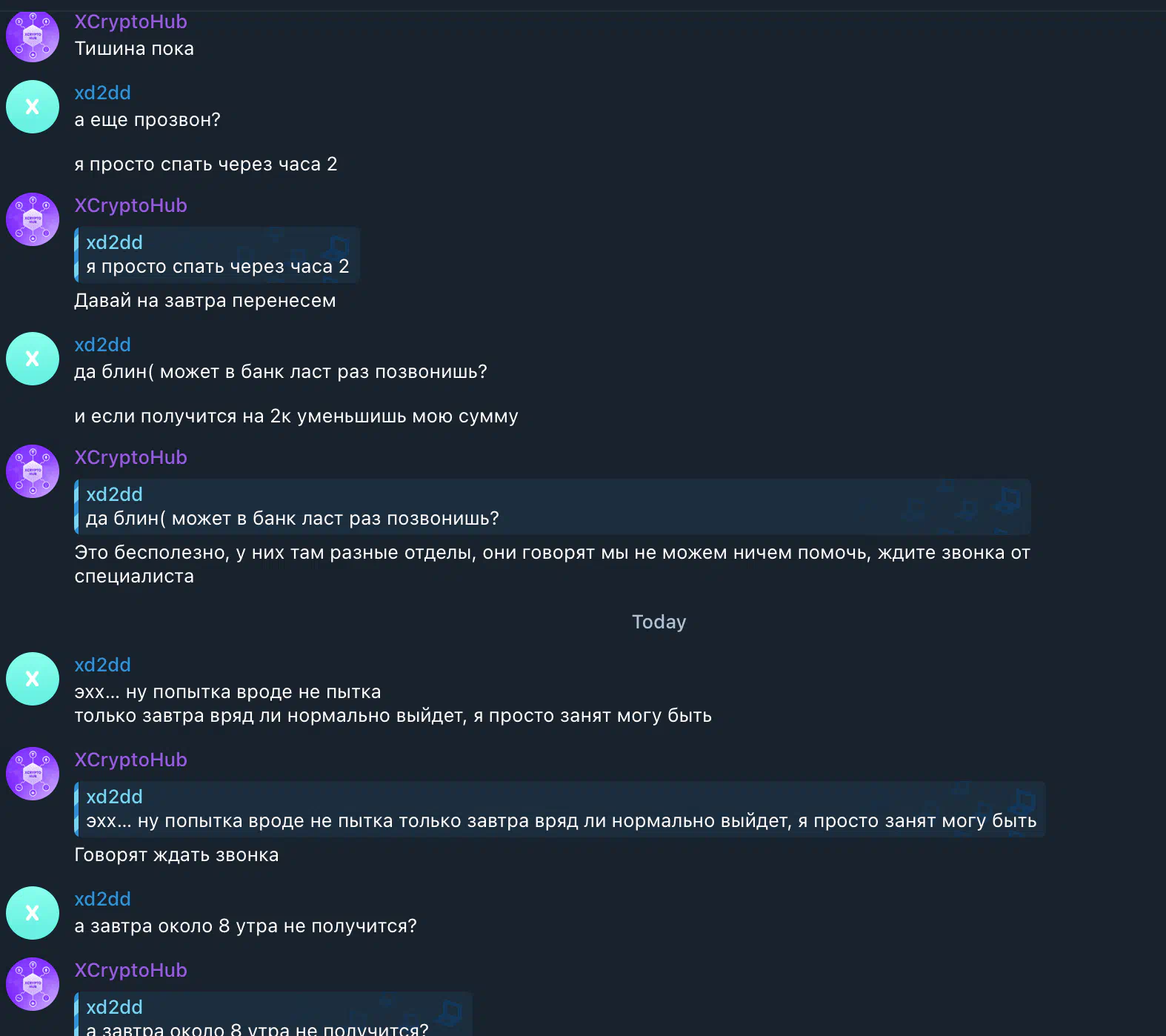Jump to quoted reply 'я просто спать через часа 2'
Viewport: 1166px width, 1036px height.
tap(217, 255)
